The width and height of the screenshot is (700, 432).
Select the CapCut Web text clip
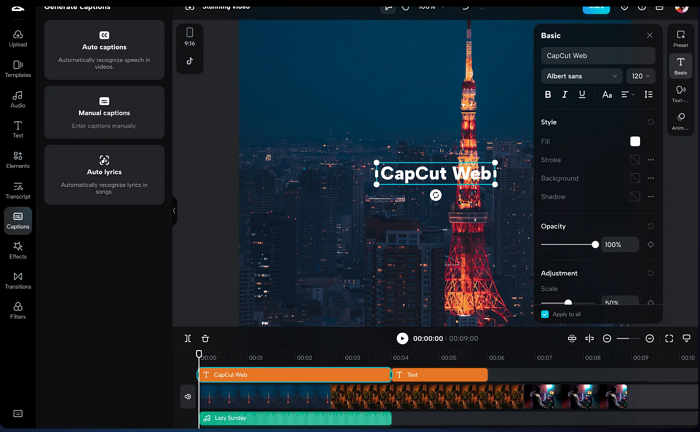coord(295,375)
